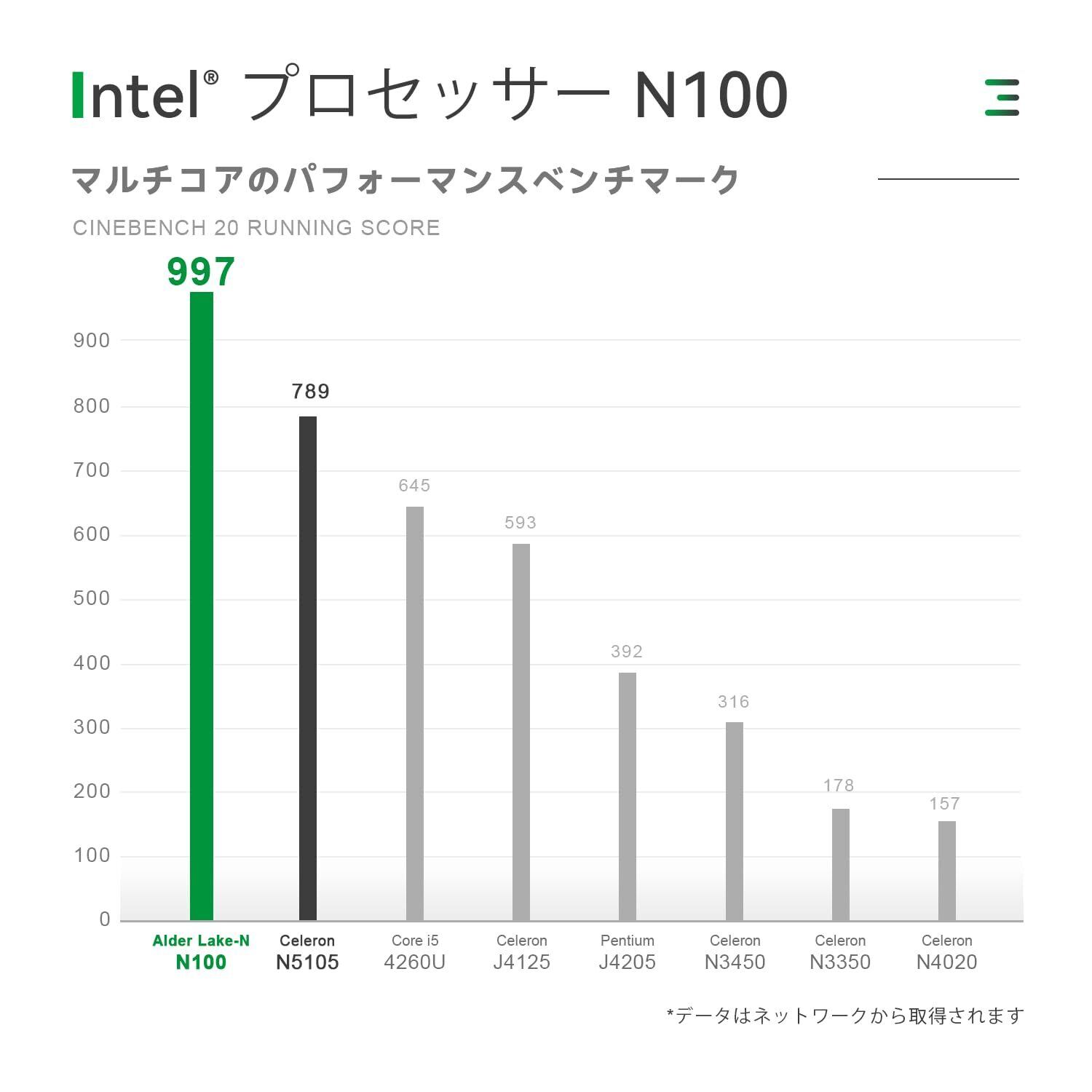
Task: Select the Celeron N3350 bar
Action: point(841,864)
